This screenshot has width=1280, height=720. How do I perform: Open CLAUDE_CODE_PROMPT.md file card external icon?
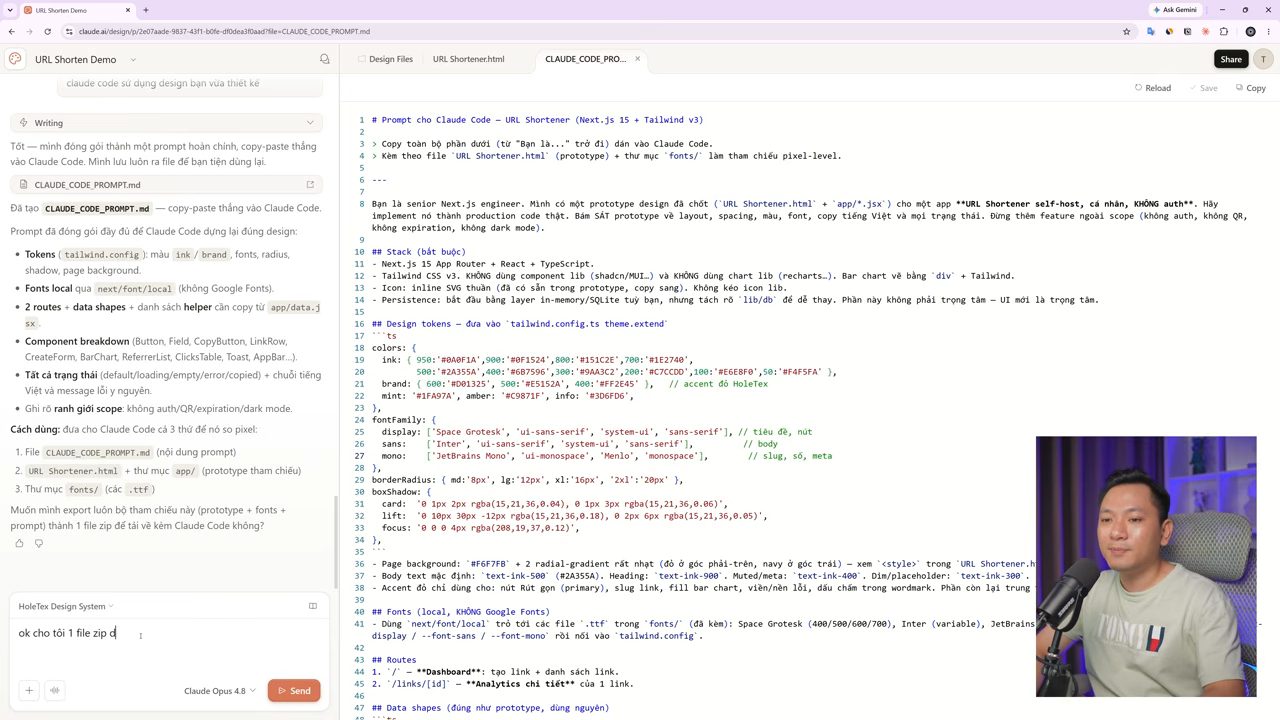[x=310, y=184]
